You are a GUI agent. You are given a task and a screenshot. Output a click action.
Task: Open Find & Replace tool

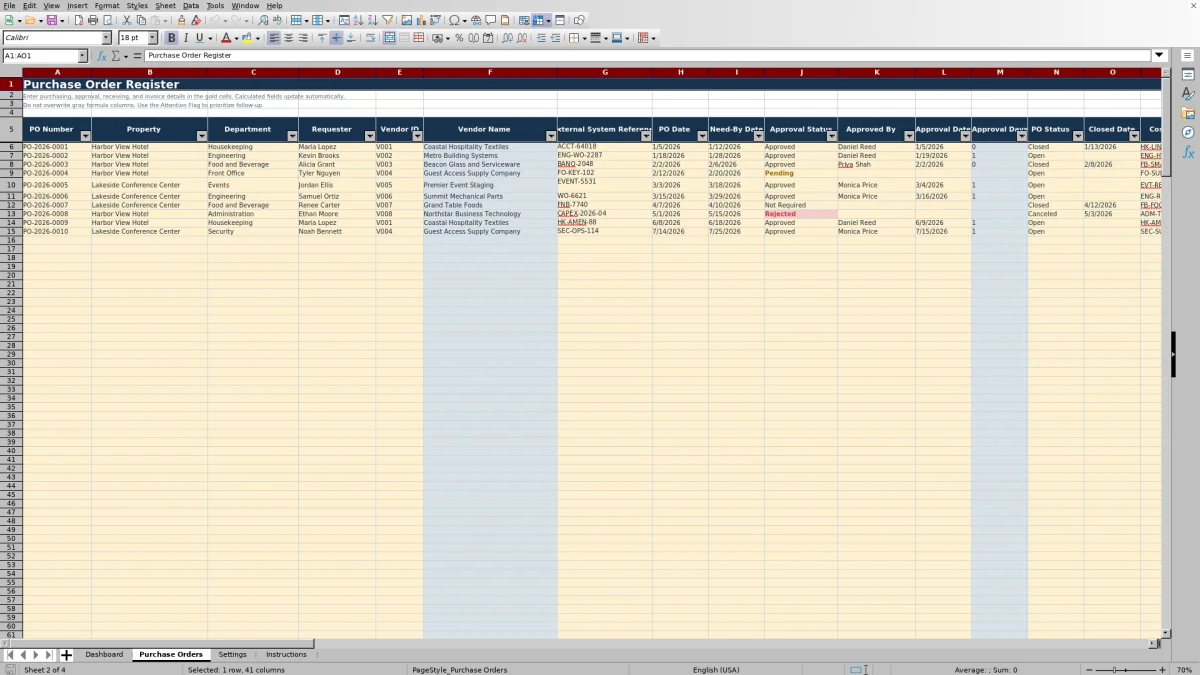263,20
